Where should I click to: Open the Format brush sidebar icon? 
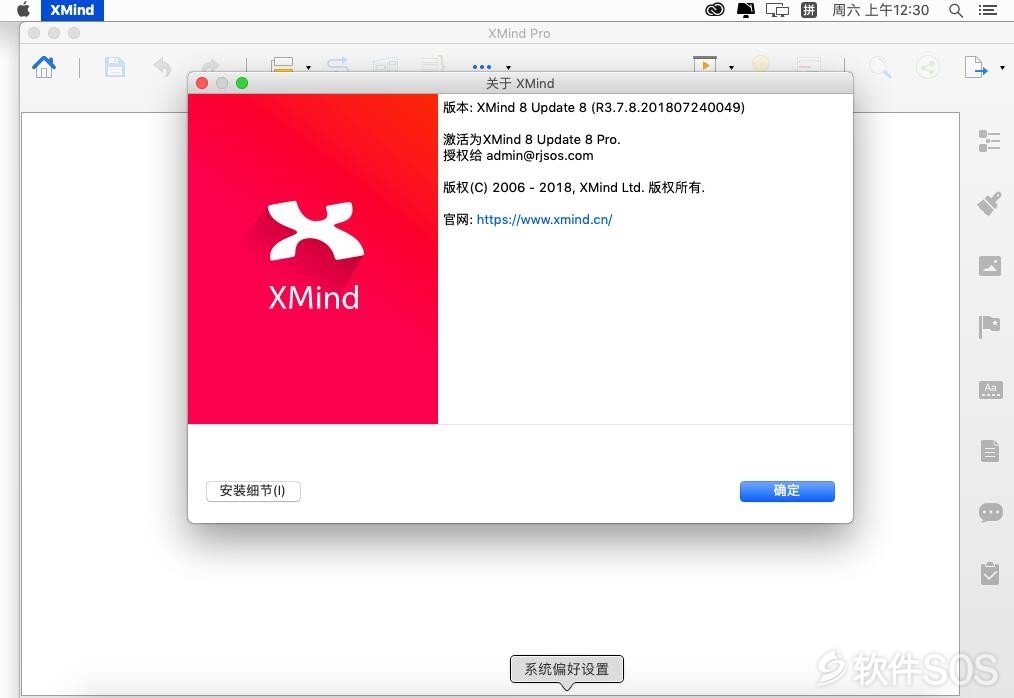coord(989,204)
